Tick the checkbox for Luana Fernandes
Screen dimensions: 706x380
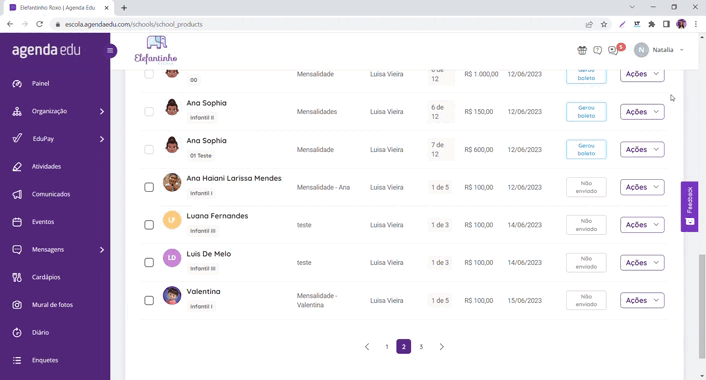(149, 225)
